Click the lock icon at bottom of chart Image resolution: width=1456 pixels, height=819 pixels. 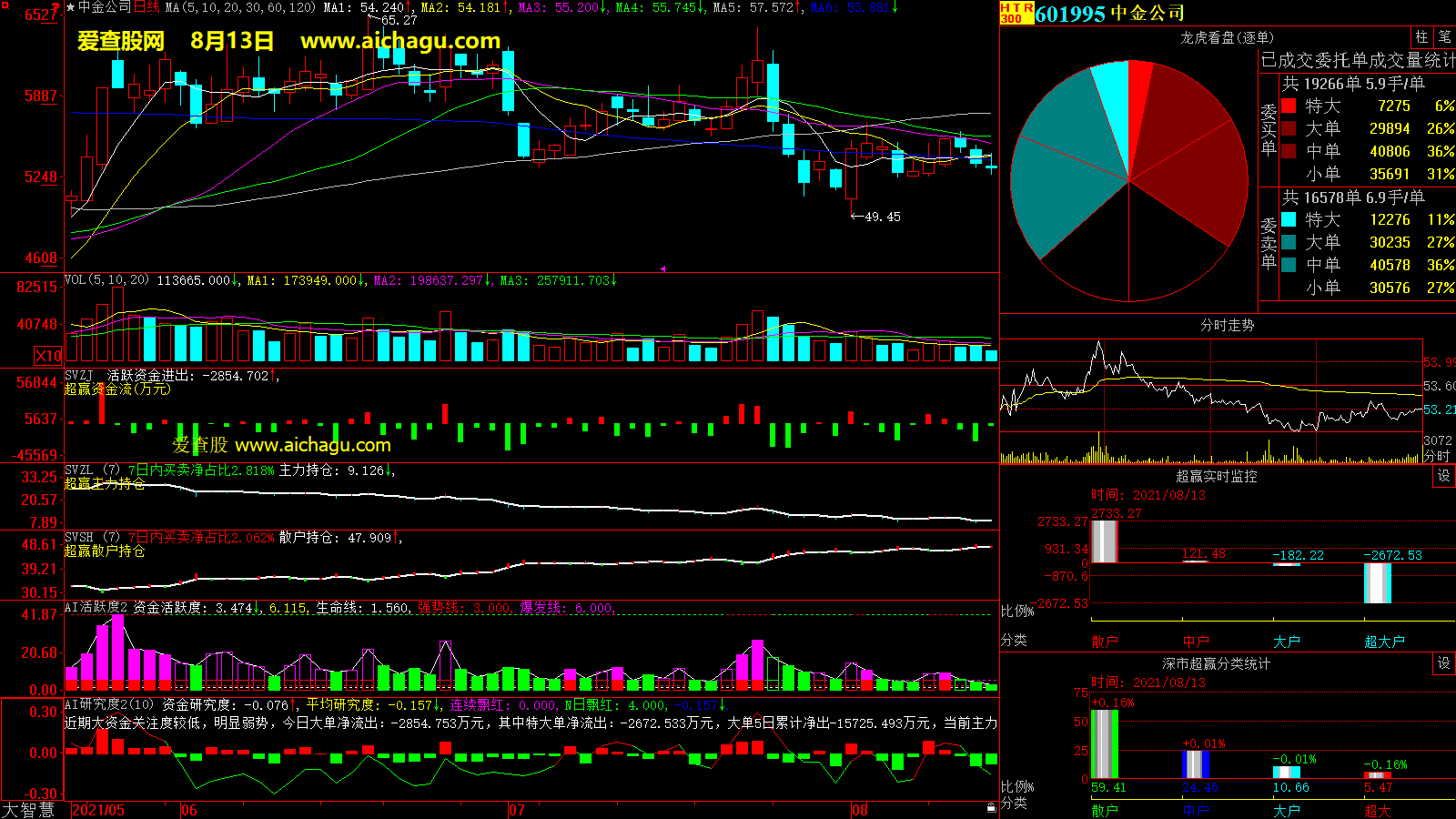(991, 807)
